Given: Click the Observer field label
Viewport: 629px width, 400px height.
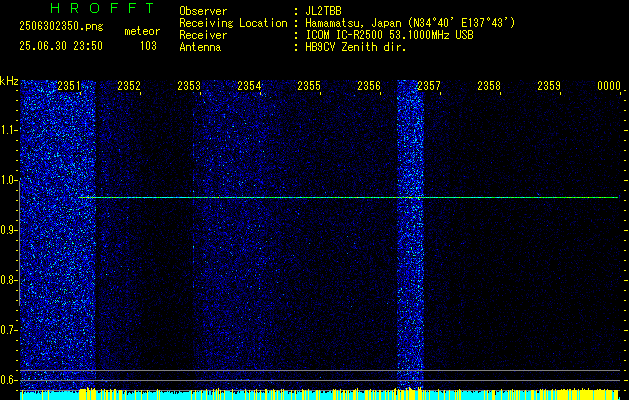Looking at the screenshot, I should point(203,11).
